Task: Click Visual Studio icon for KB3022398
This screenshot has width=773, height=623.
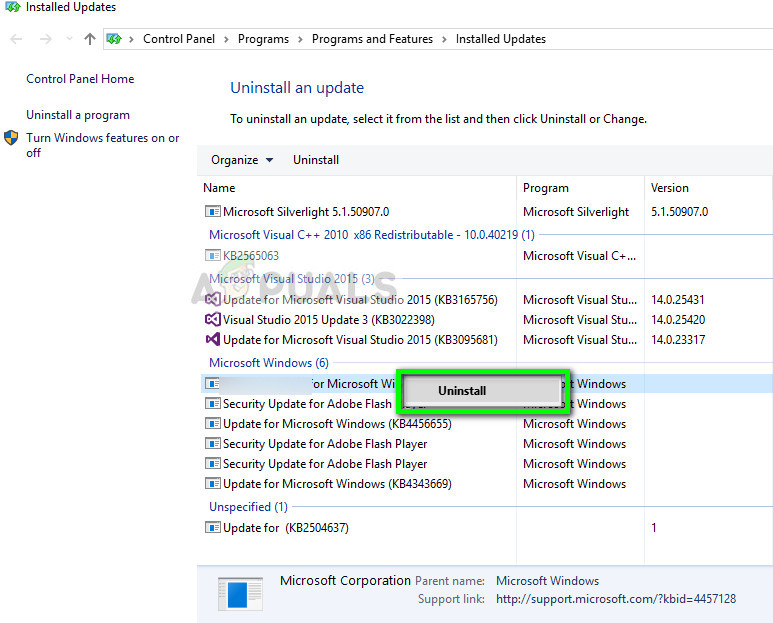Action: [x=212, y=319]
